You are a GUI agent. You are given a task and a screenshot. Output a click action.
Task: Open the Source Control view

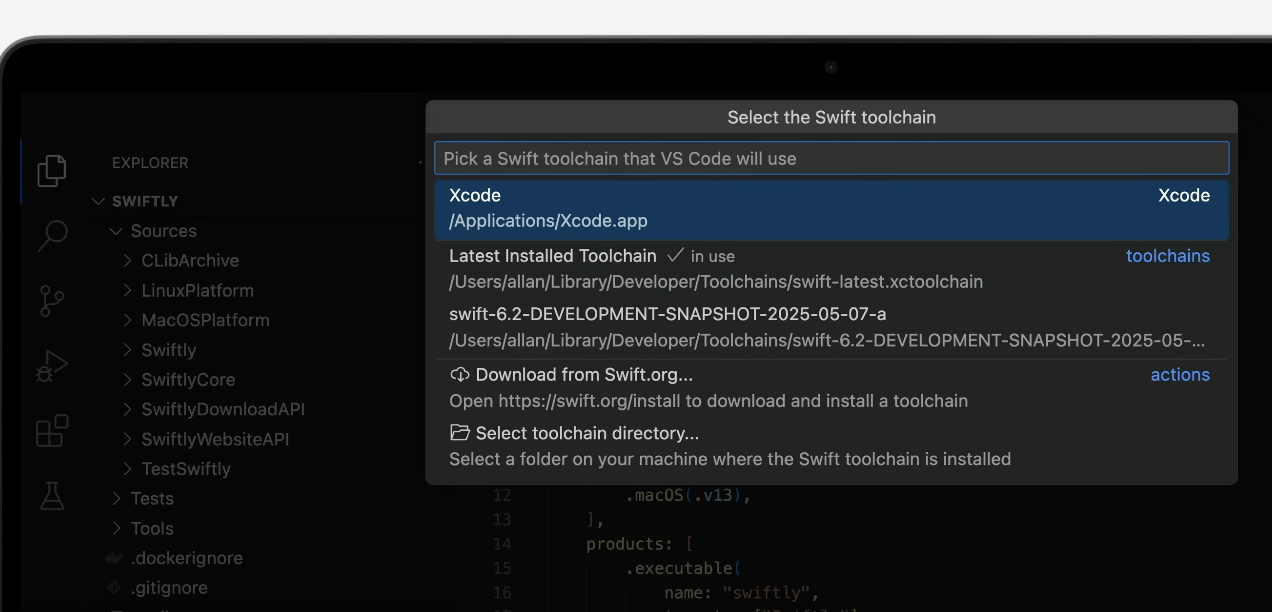click(x=51, y=301)
